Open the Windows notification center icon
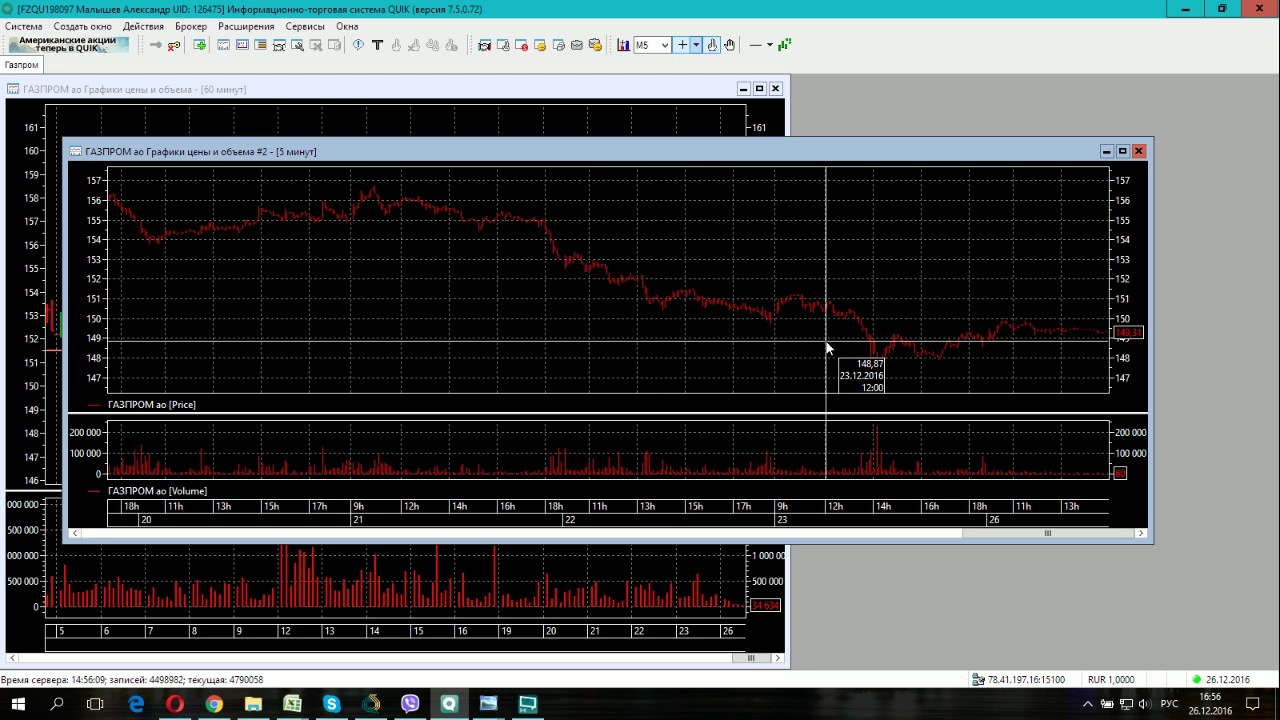The image size is (1280, 720). (x=1253, y=704)
